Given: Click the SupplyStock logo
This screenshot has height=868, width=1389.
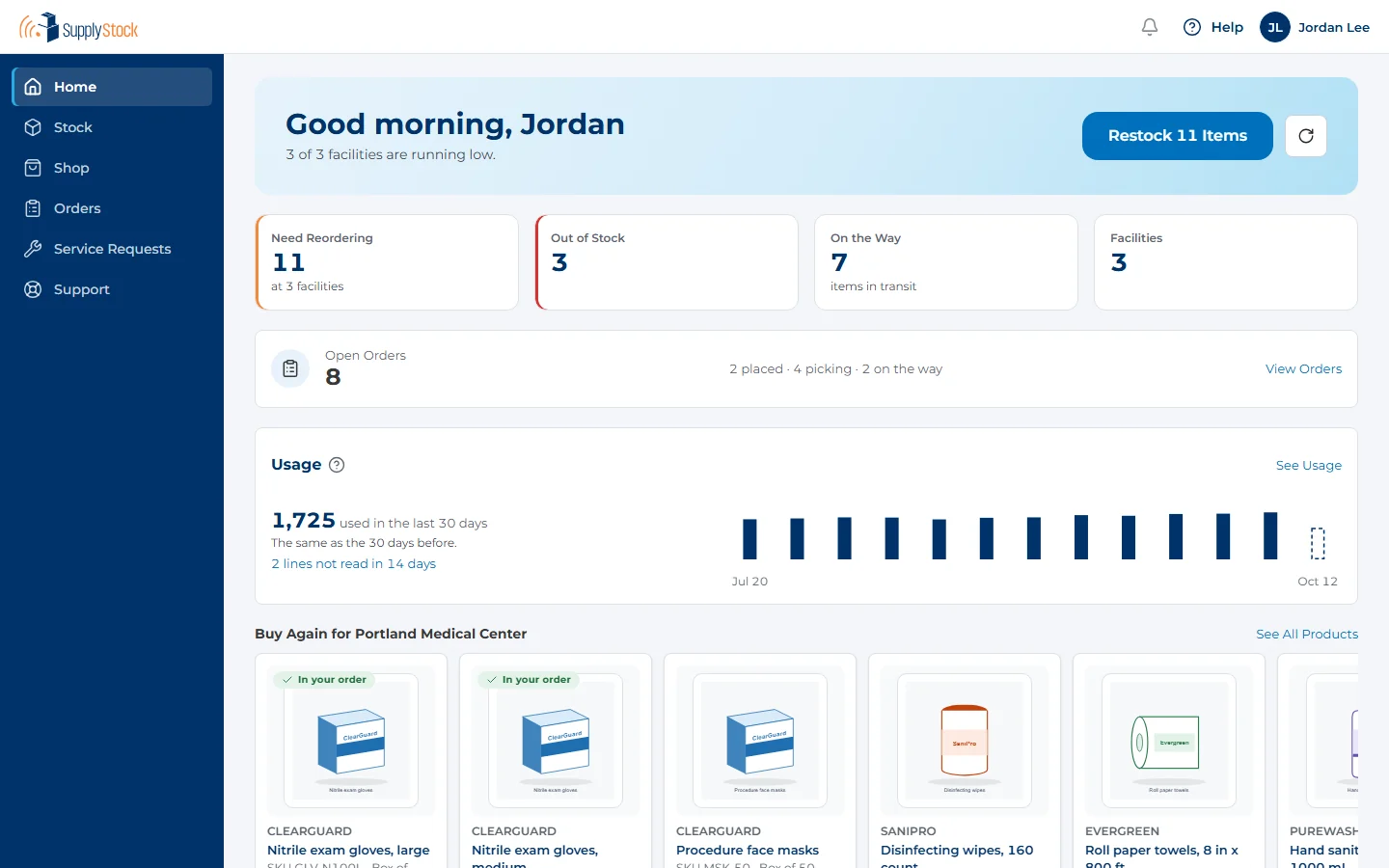Looking at the screenshot, I should pyautogui.click(x=78, y=27).
